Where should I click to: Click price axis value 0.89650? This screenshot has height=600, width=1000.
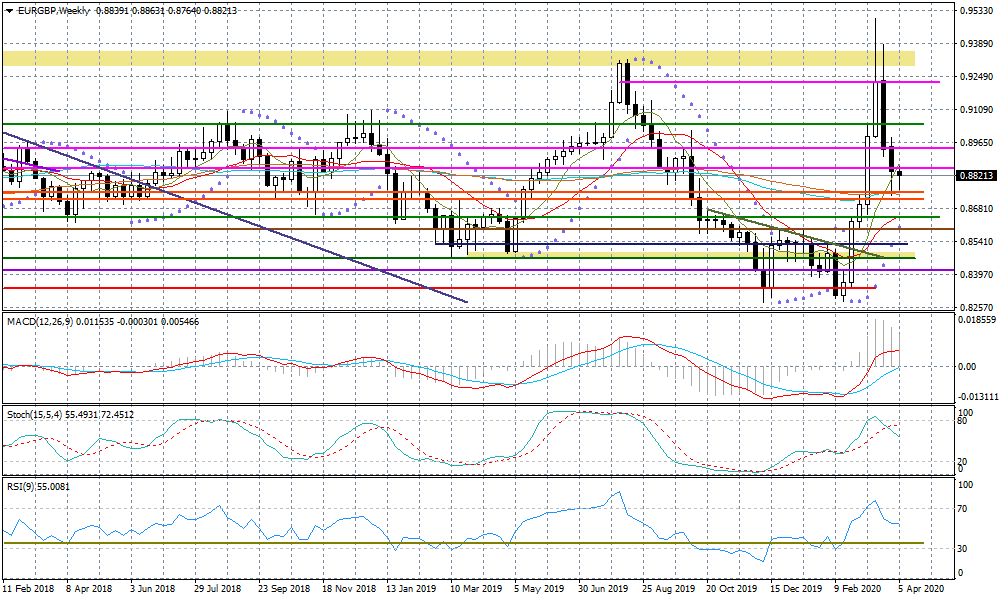pos(977,143)
